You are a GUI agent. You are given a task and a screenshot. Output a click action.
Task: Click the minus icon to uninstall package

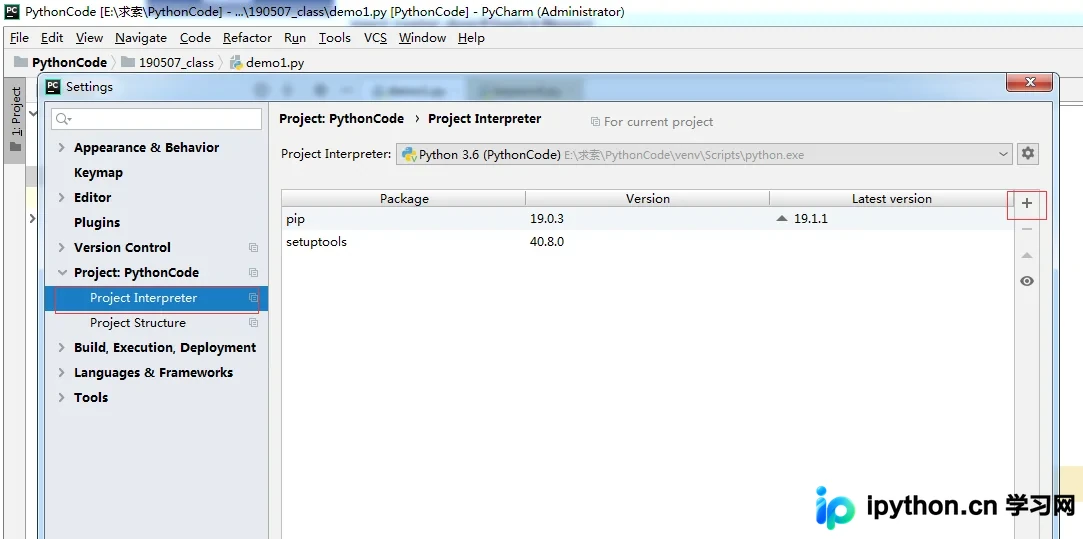point(1026,229)
